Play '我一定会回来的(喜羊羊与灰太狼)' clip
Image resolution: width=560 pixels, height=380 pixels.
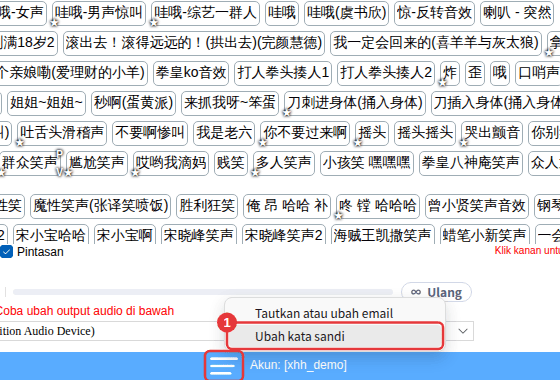(436, 43)
